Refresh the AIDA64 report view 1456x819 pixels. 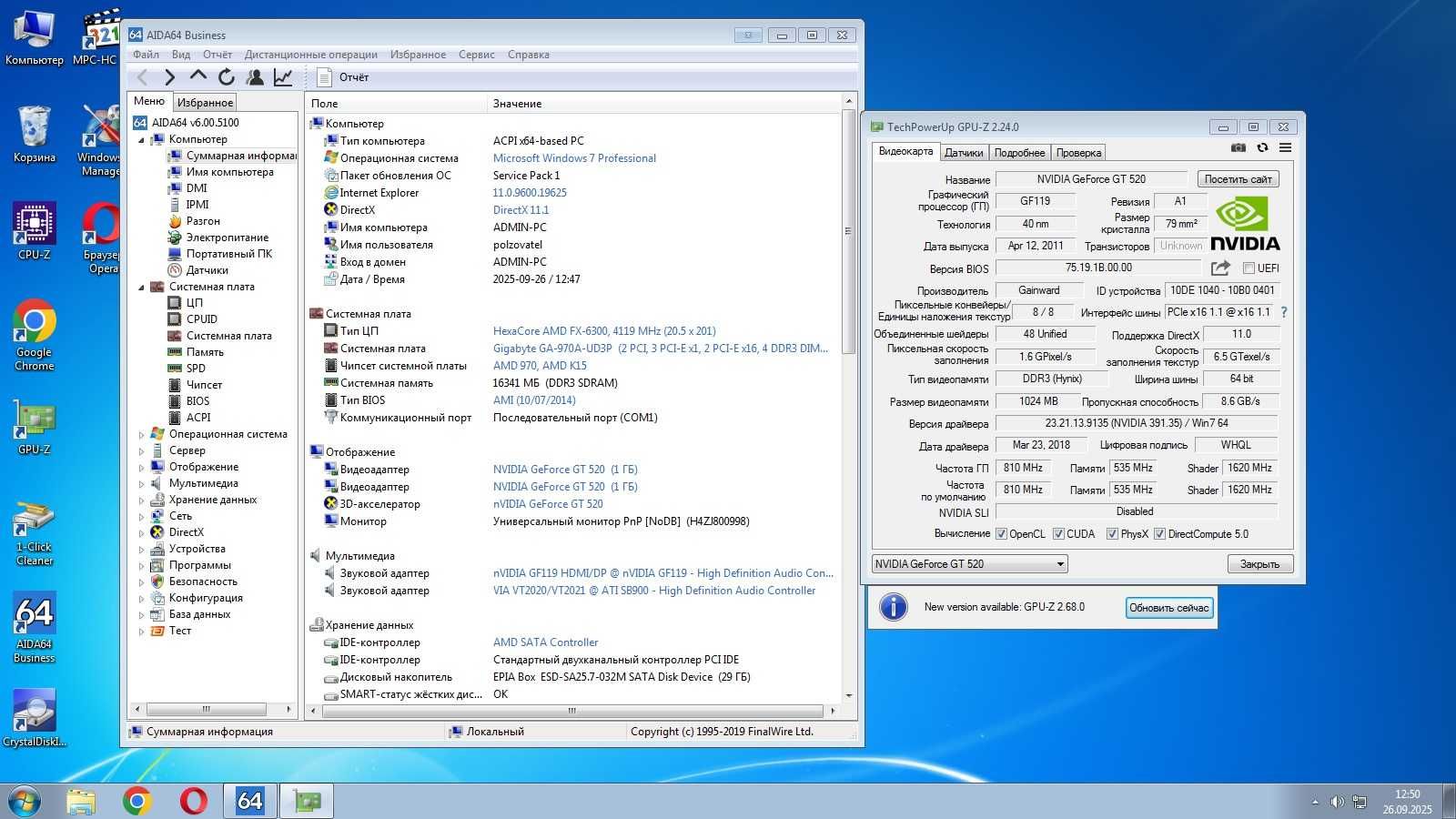click(226, 77)
